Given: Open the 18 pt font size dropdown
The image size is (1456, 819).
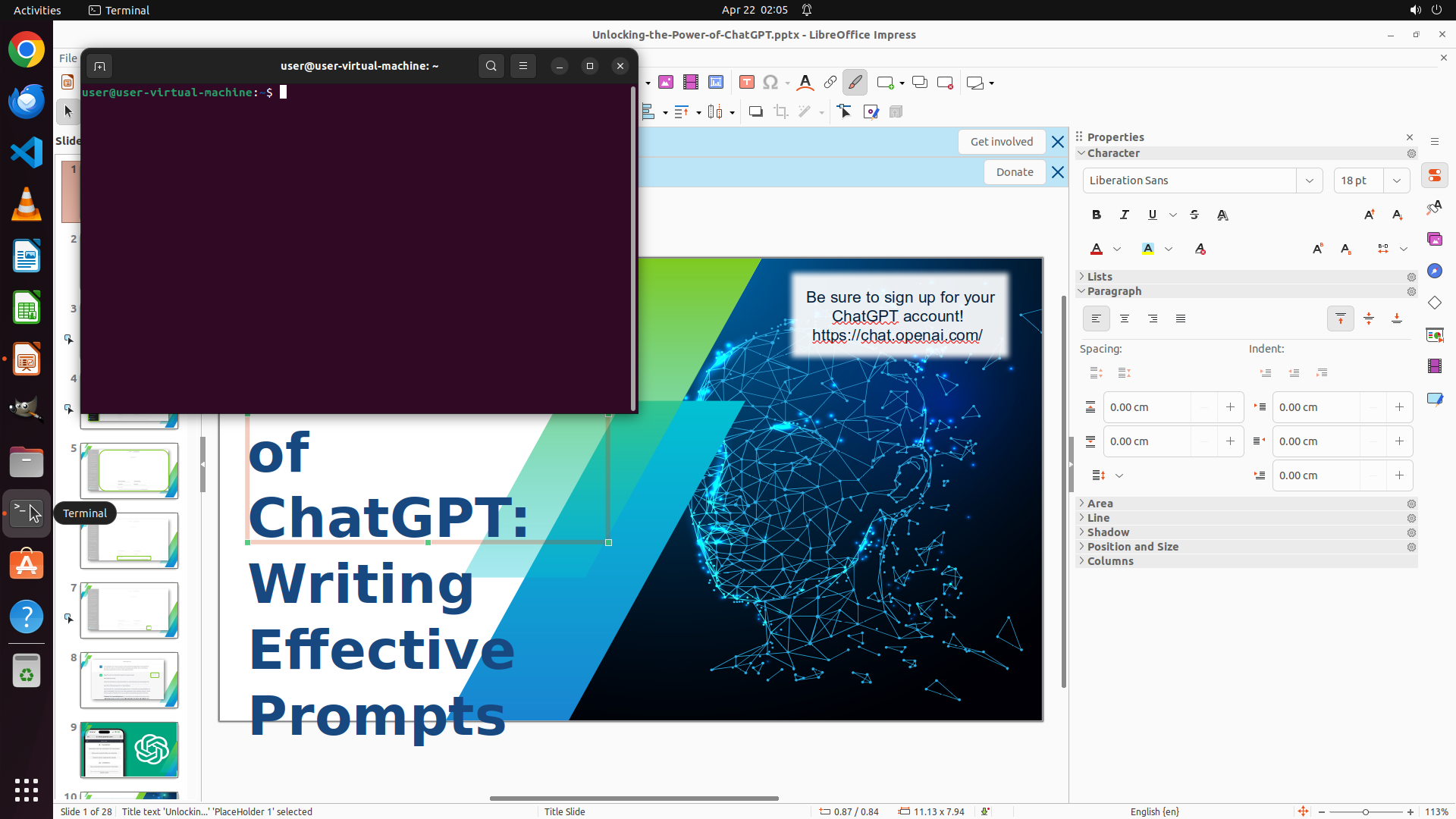Looking at the screenshot, I should (1396, 180).
